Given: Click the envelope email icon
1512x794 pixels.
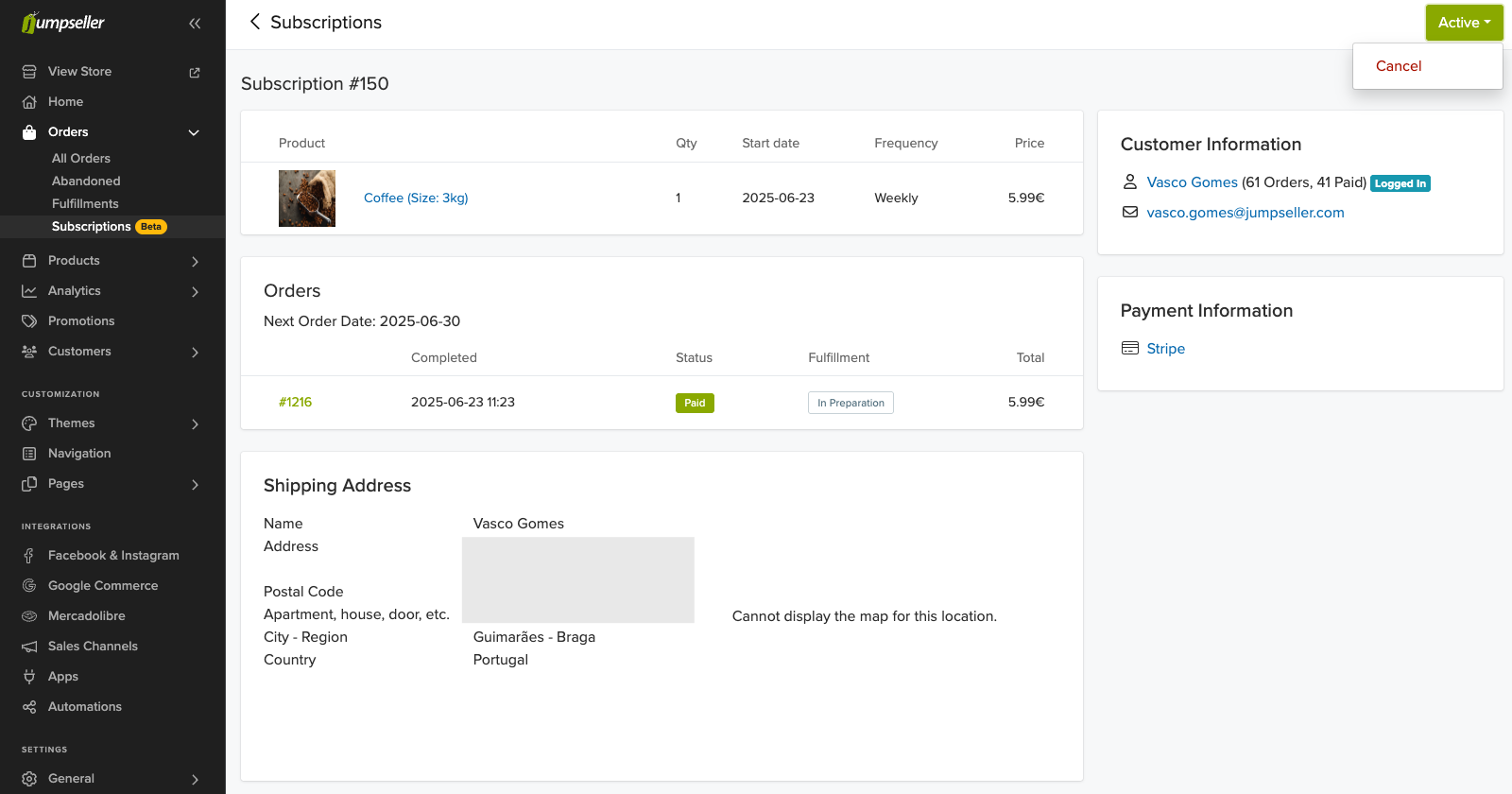Looking at the screenshot, I should [x=1129, y=212].
